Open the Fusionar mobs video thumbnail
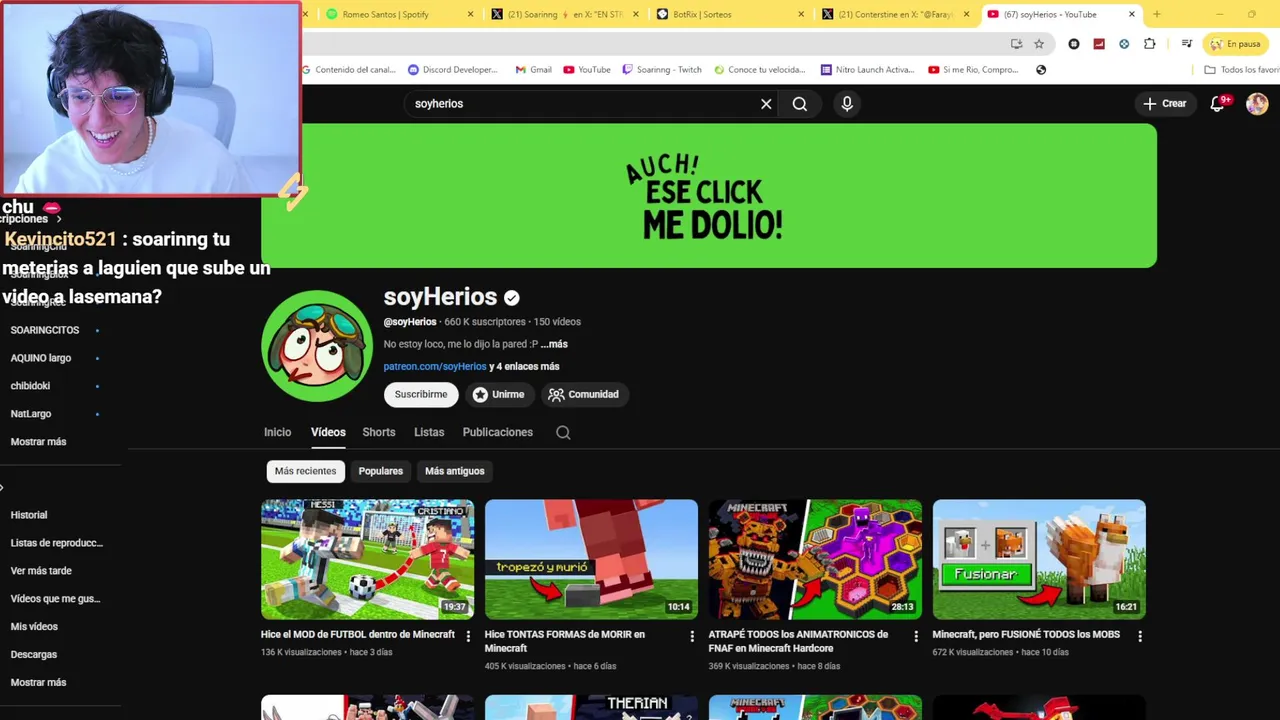 click(1039, 559)
